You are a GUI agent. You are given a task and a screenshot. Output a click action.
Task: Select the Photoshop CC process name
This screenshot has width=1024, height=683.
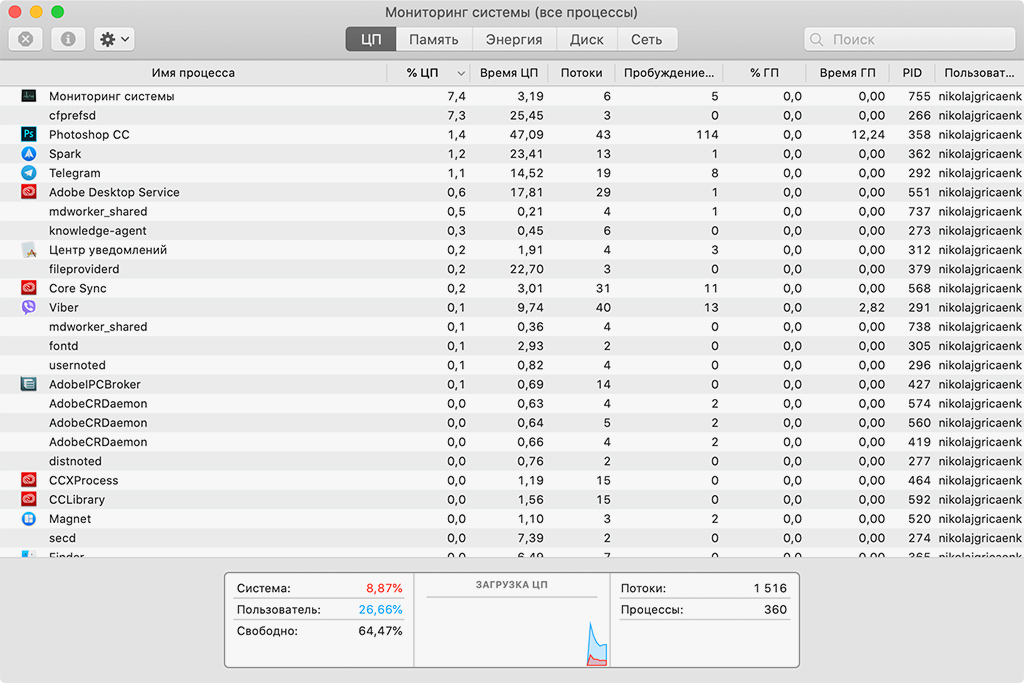pos(89,135)
